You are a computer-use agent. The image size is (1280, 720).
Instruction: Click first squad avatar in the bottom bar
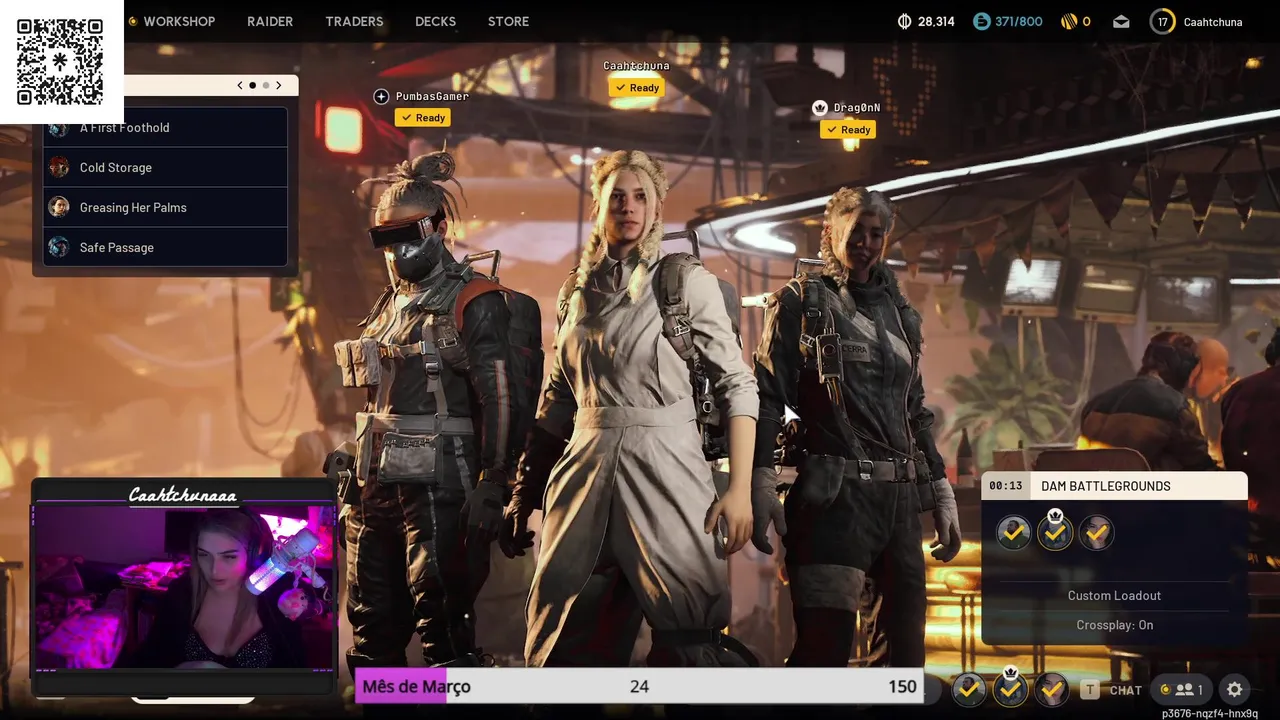pyautogui.click(x=968, y=689)
